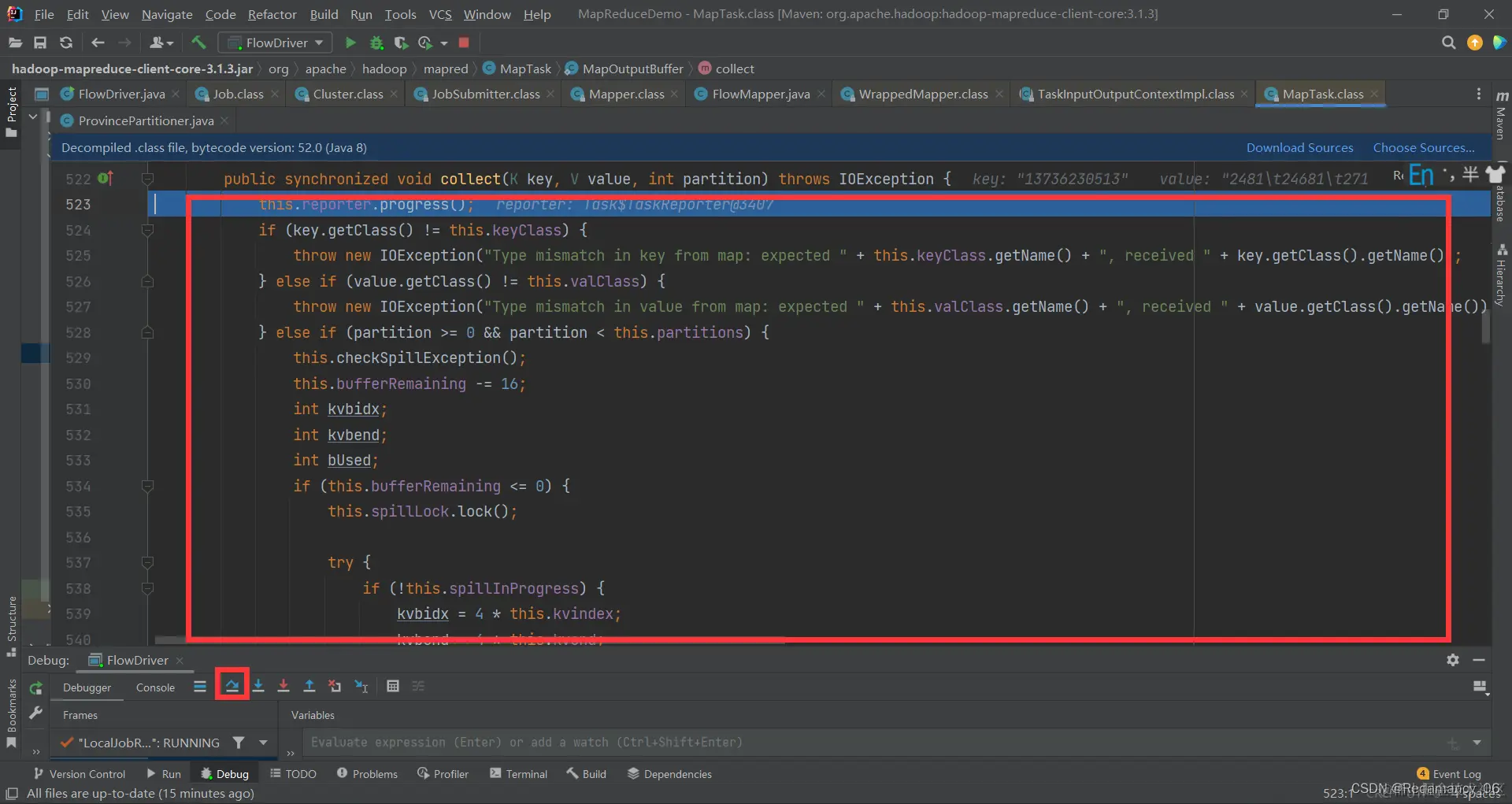This screenshot has width=1512, height=804.
Task: Open the Navigate menu
Action: 167,14
